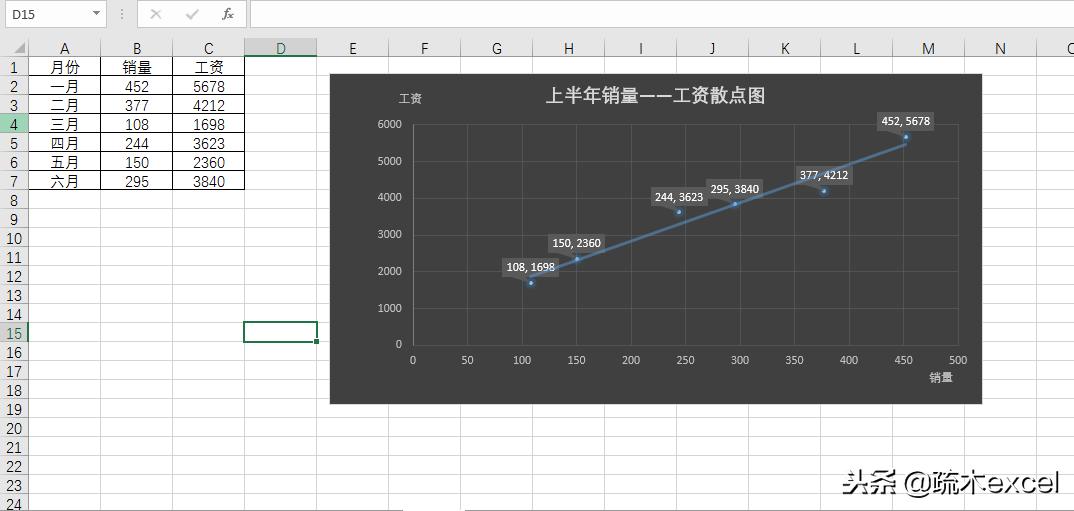The width and height of the screenshot is (1074, 511).
Task: Select row 4 header
Action: coord(16,124)
